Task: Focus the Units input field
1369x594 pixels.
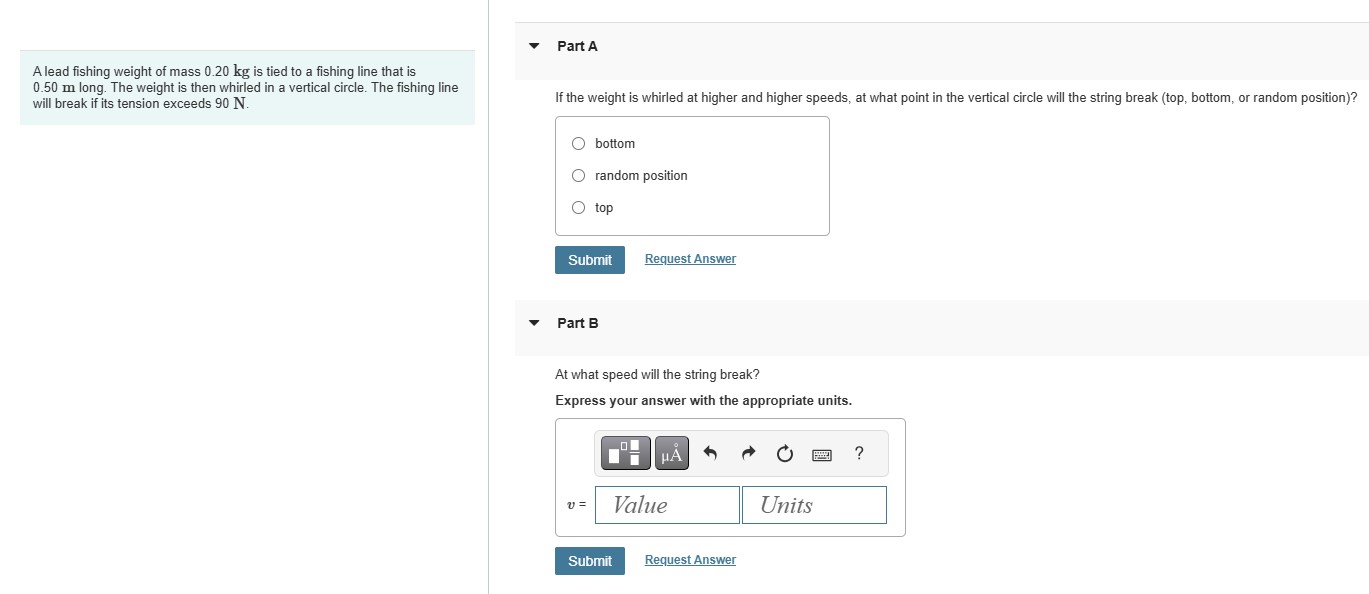Action: tap(814, 505)
